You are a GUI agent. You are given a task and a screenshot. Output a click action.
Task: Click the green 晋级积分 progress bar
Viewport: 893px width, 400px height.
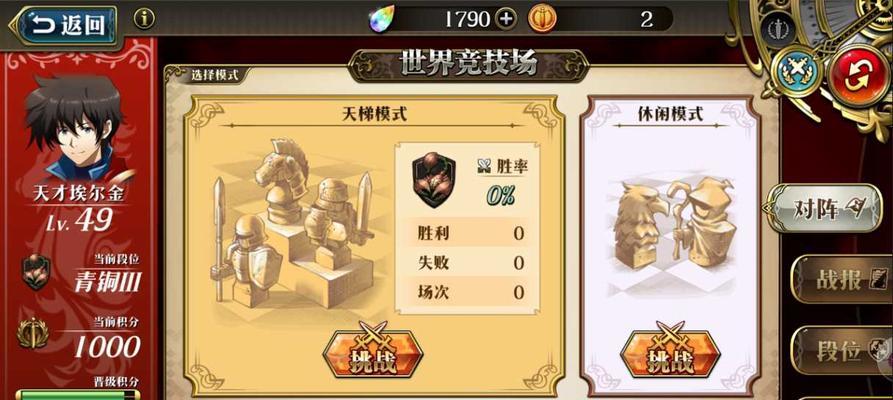78,394
